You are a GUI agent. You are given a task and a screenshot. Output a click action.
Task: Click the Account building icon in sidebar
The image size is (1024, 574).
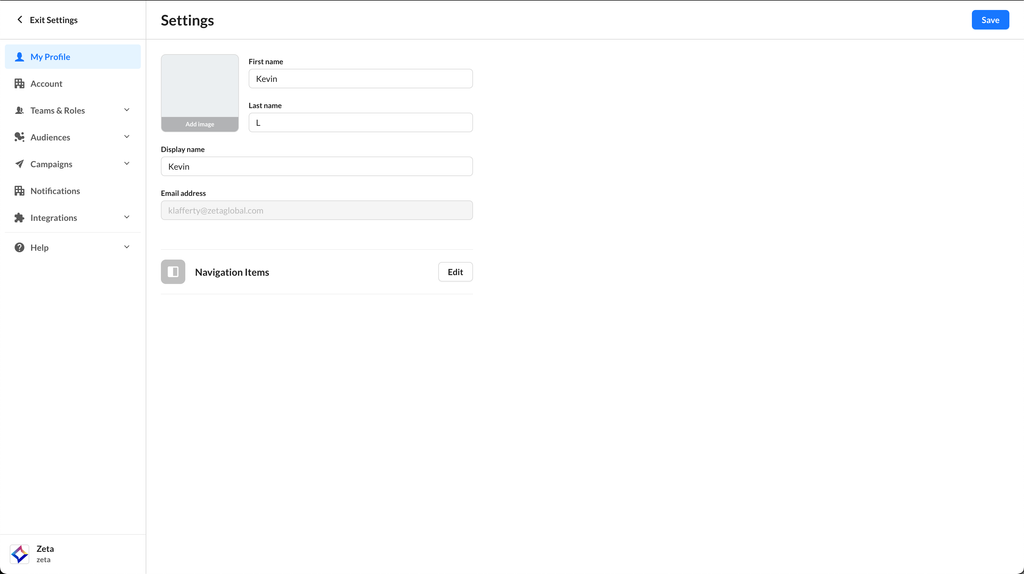point(19,84)
